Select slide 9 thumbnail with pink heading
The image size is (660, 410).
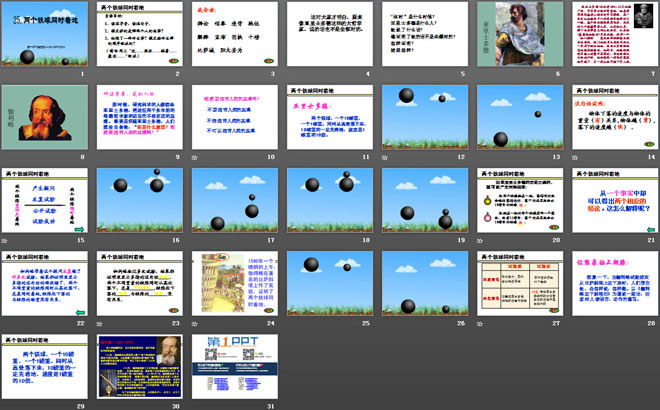click(140, 117)
